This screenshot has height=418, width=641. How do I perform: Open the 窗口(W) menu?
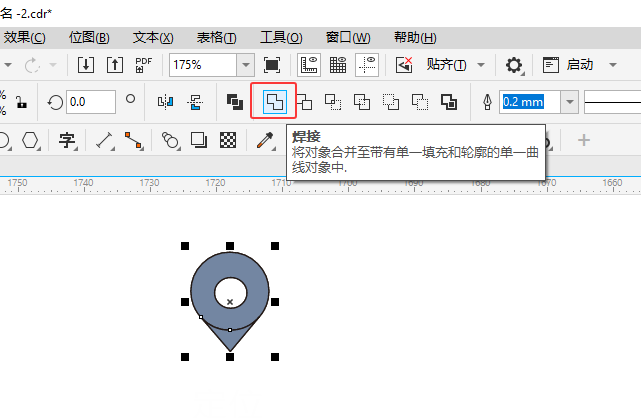(x=348, y=38)
